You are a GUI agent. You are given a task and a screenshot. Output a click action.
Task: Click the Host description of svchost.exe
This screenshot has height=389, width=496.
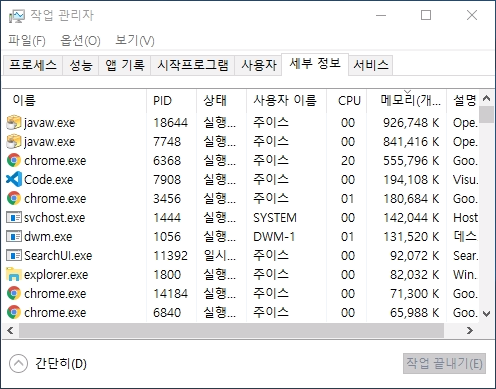(465, 218)
